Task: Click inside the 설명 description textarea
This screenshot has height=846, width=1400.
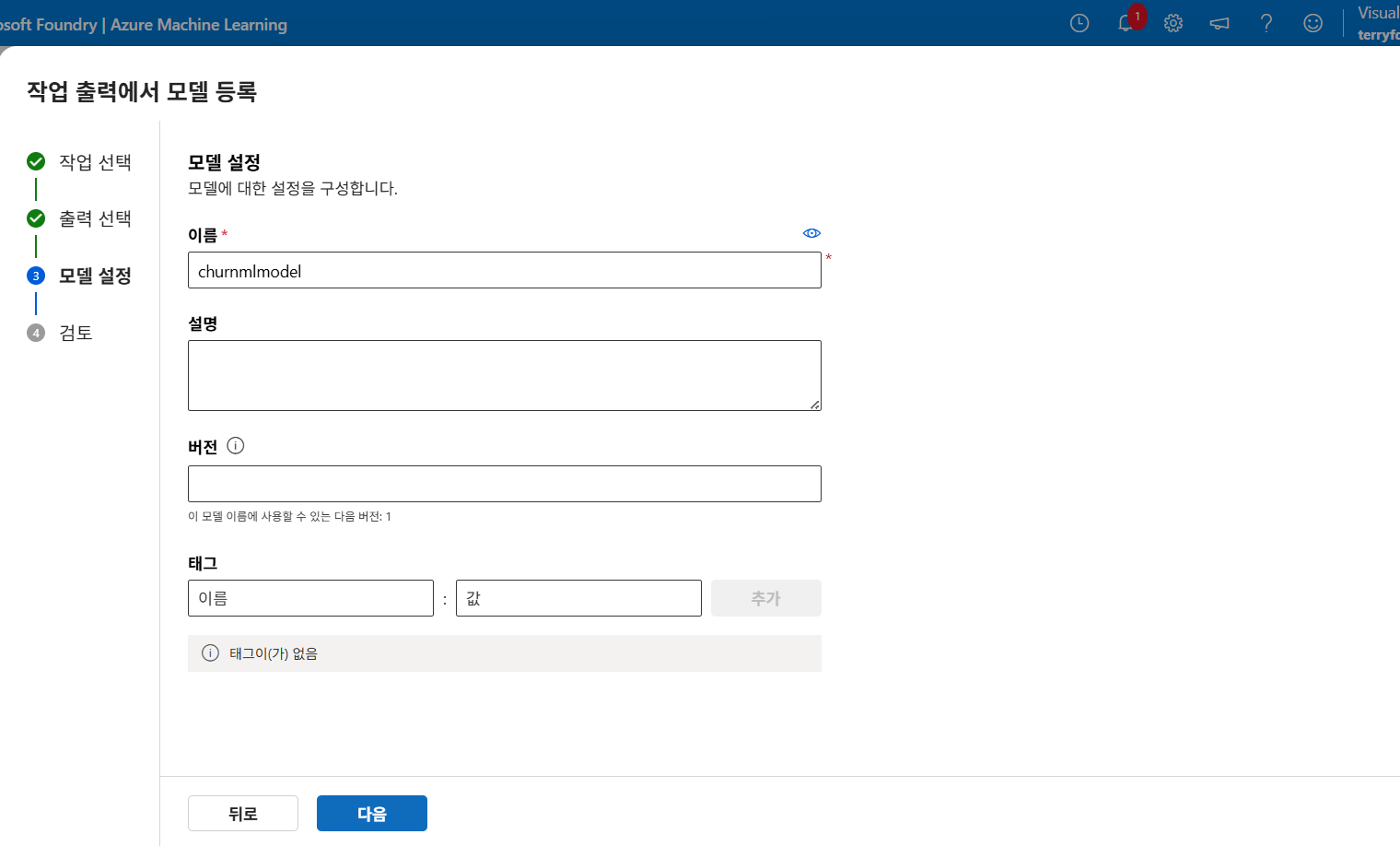Action: pos(504,375)
